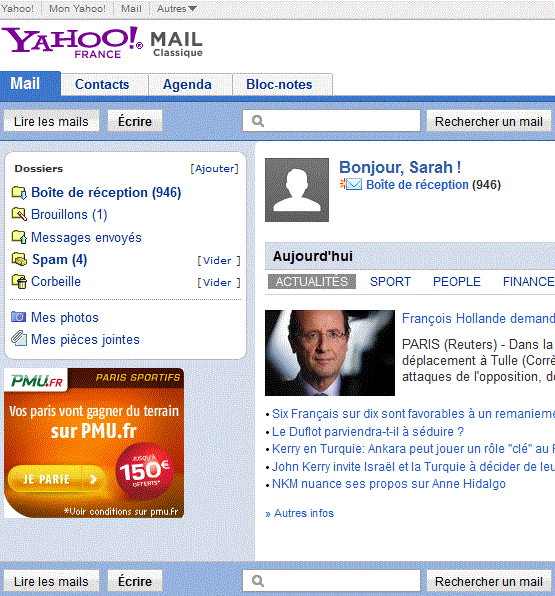Click the Messages envoyés folder icon
555x596 pixels.
(19, 237)
